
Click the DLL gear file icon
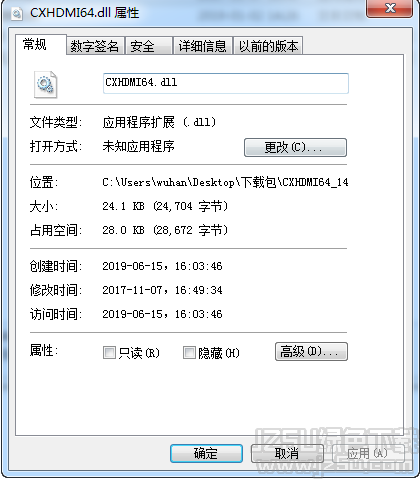coord(46,84)
